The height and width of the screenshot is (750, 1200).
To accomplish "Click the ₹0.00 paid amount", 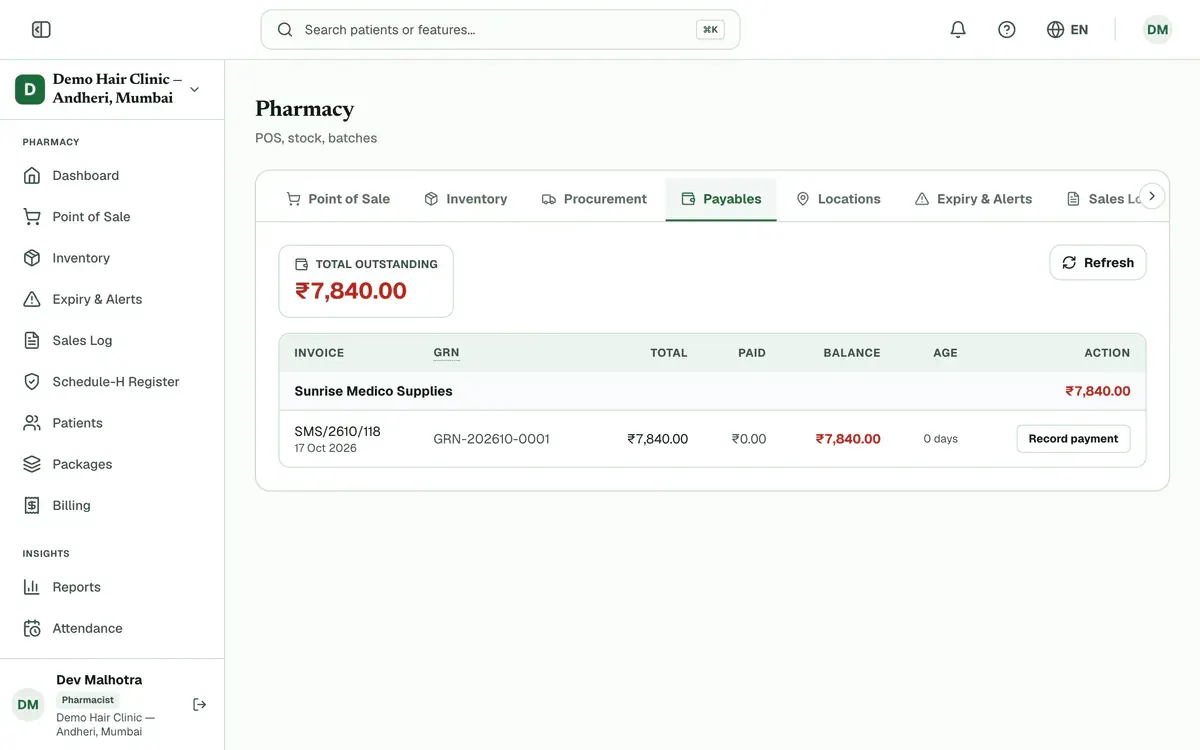I will pyautogui.click(x=749, y=439).
